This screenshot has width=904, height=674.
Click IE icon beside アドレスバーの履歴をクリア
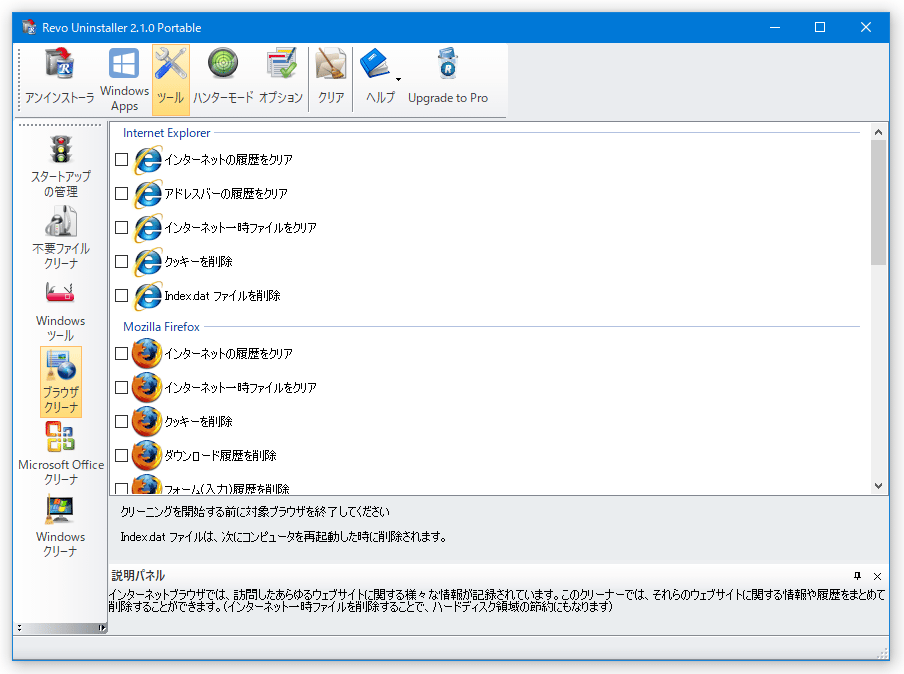pyautogui.click(x=148, y=194)
